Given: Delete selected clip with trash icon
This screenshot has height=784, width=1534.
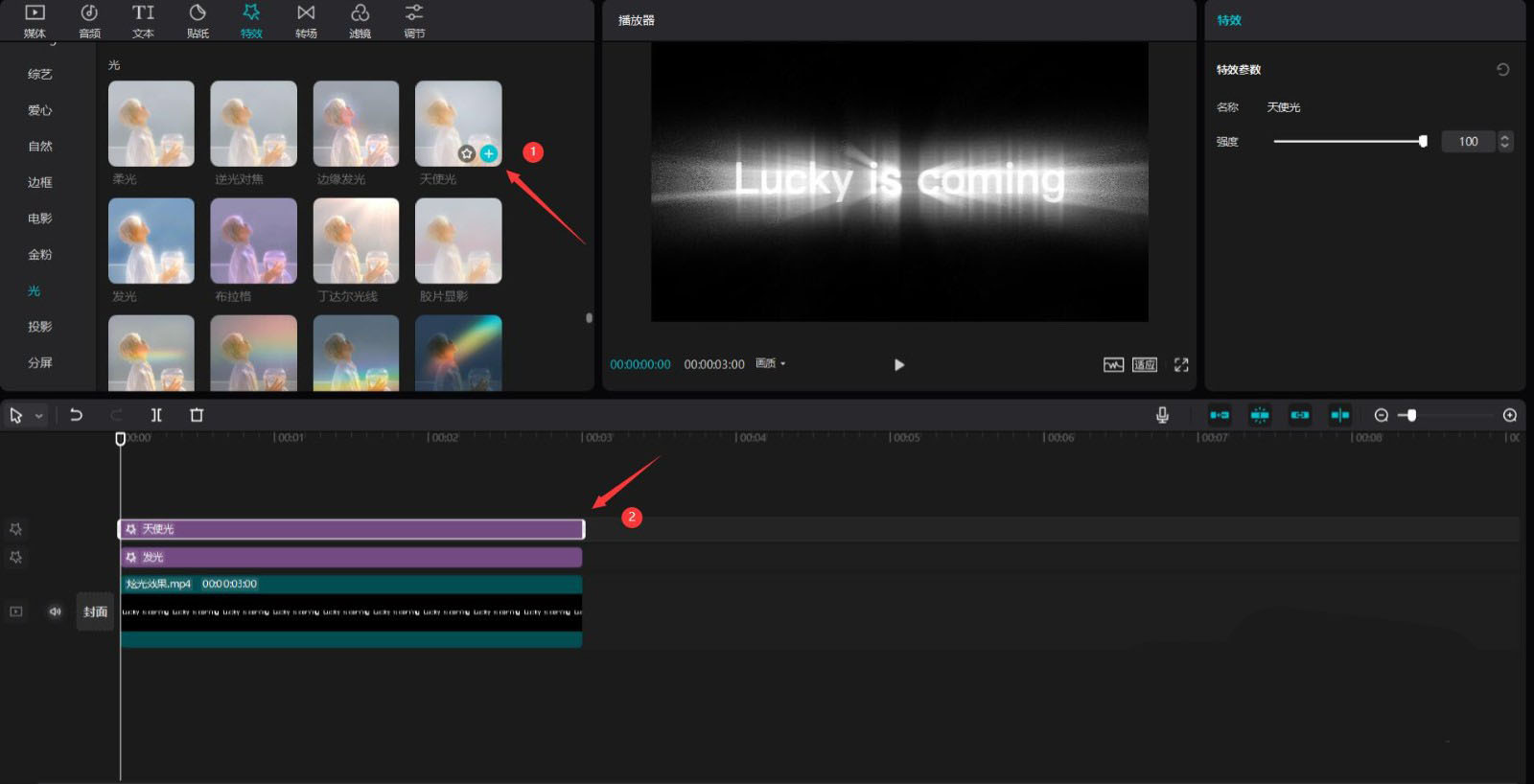Looking at the screenshot, I should coord(197,415).
